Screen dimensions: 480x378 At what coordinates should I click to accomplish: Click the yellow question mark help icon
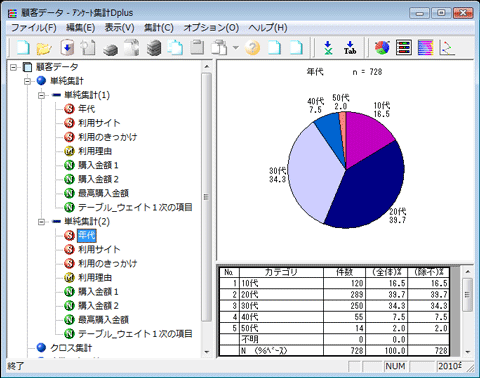click(252, 48)
